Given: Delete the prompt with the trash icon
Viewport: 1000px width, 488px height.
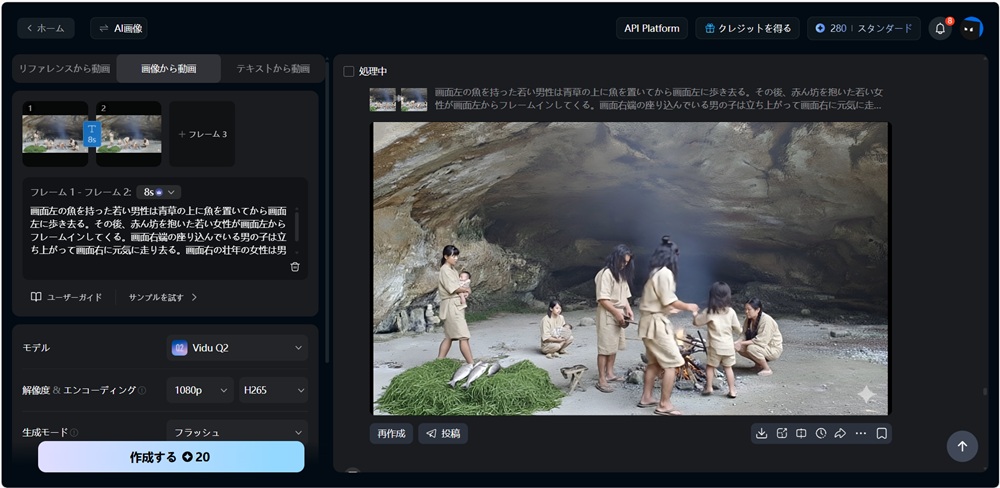Looking at the screenshot, I should click(295, 266).
